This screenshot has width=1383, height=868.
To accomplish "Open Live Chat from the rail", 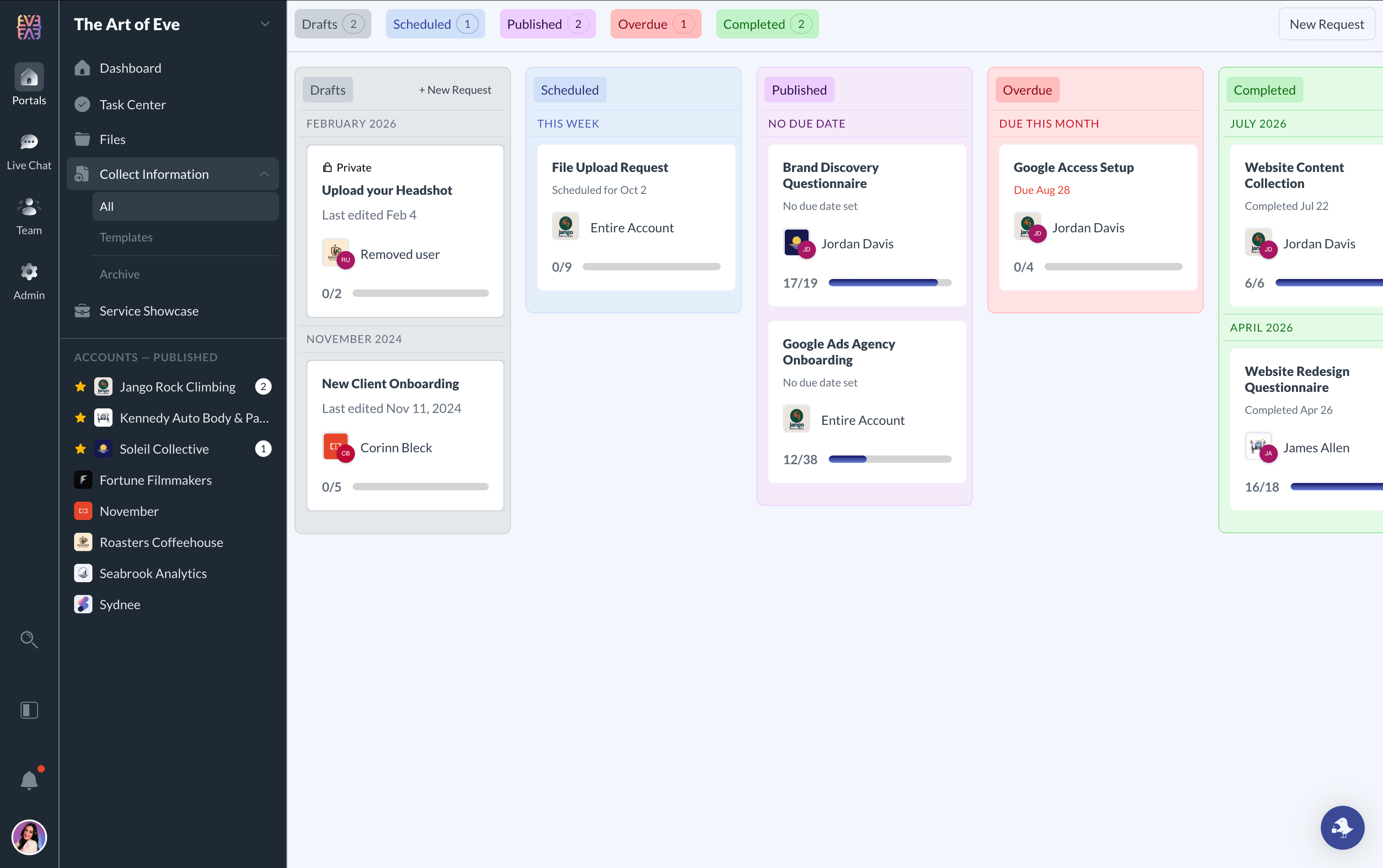I will click(x=29, y=142).
